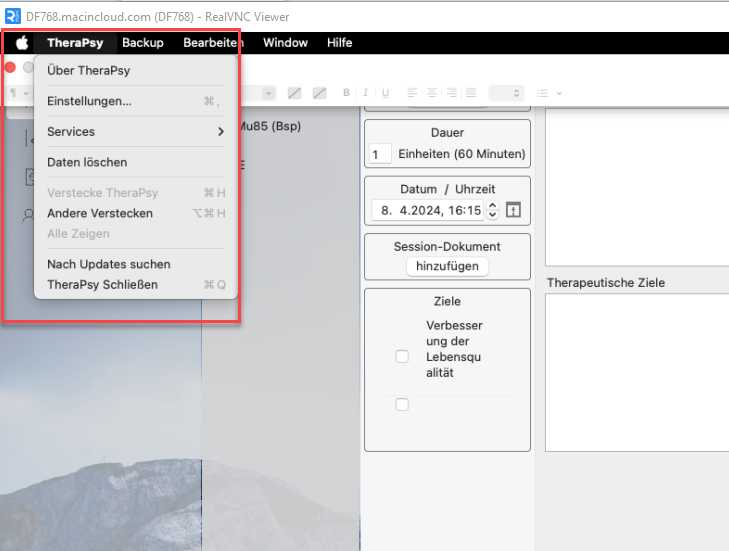Screen dimensions: 729x551
Task: Align text to the left
Action: click(412, 93)
